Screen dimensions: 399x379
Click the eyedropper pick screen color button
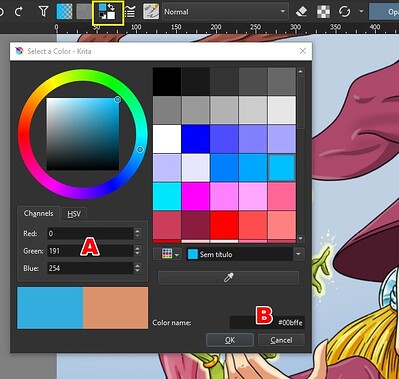229,277
